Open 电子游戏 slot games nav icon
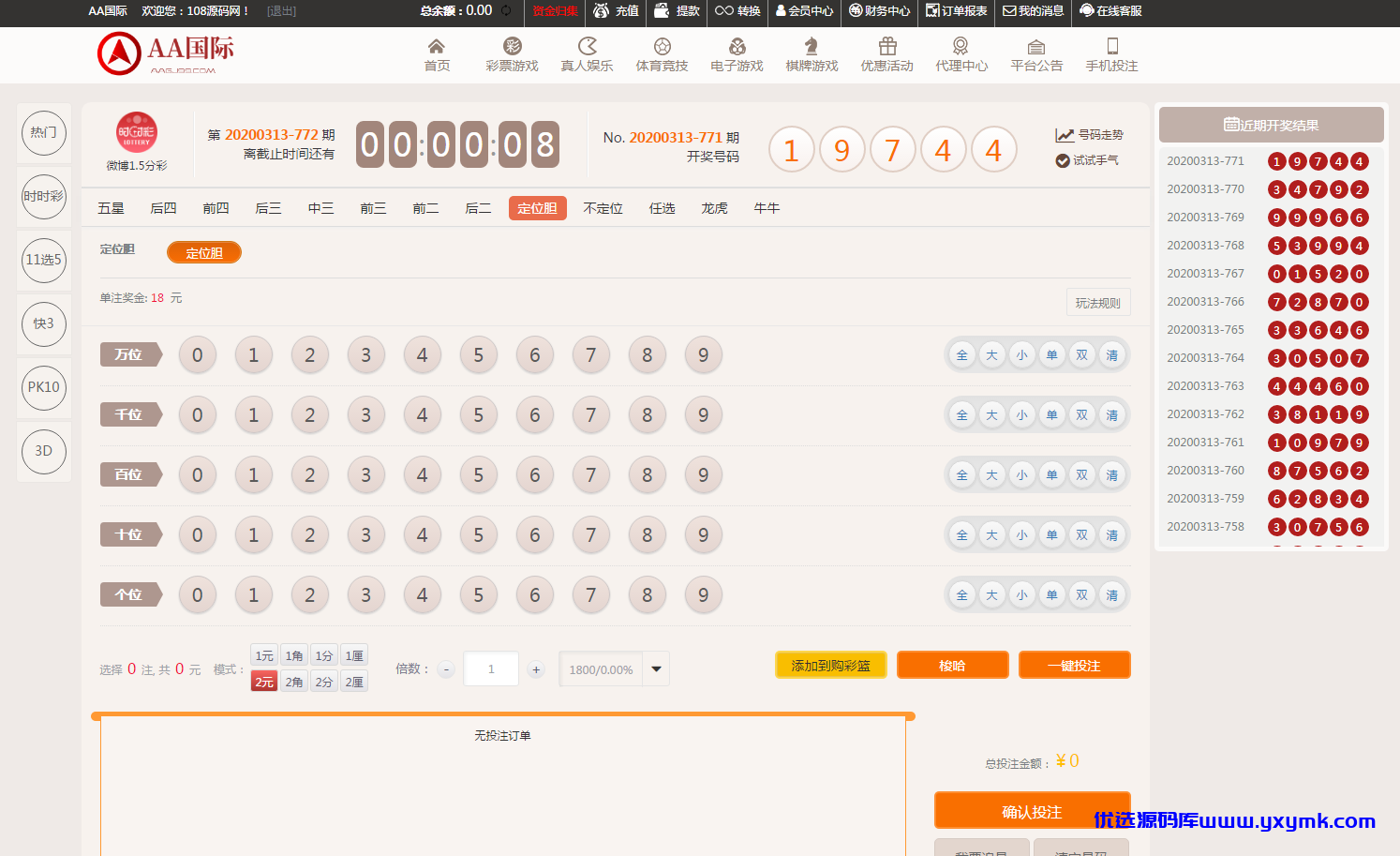The height and width of the screenshot is (856, 1400). (737, 46)
